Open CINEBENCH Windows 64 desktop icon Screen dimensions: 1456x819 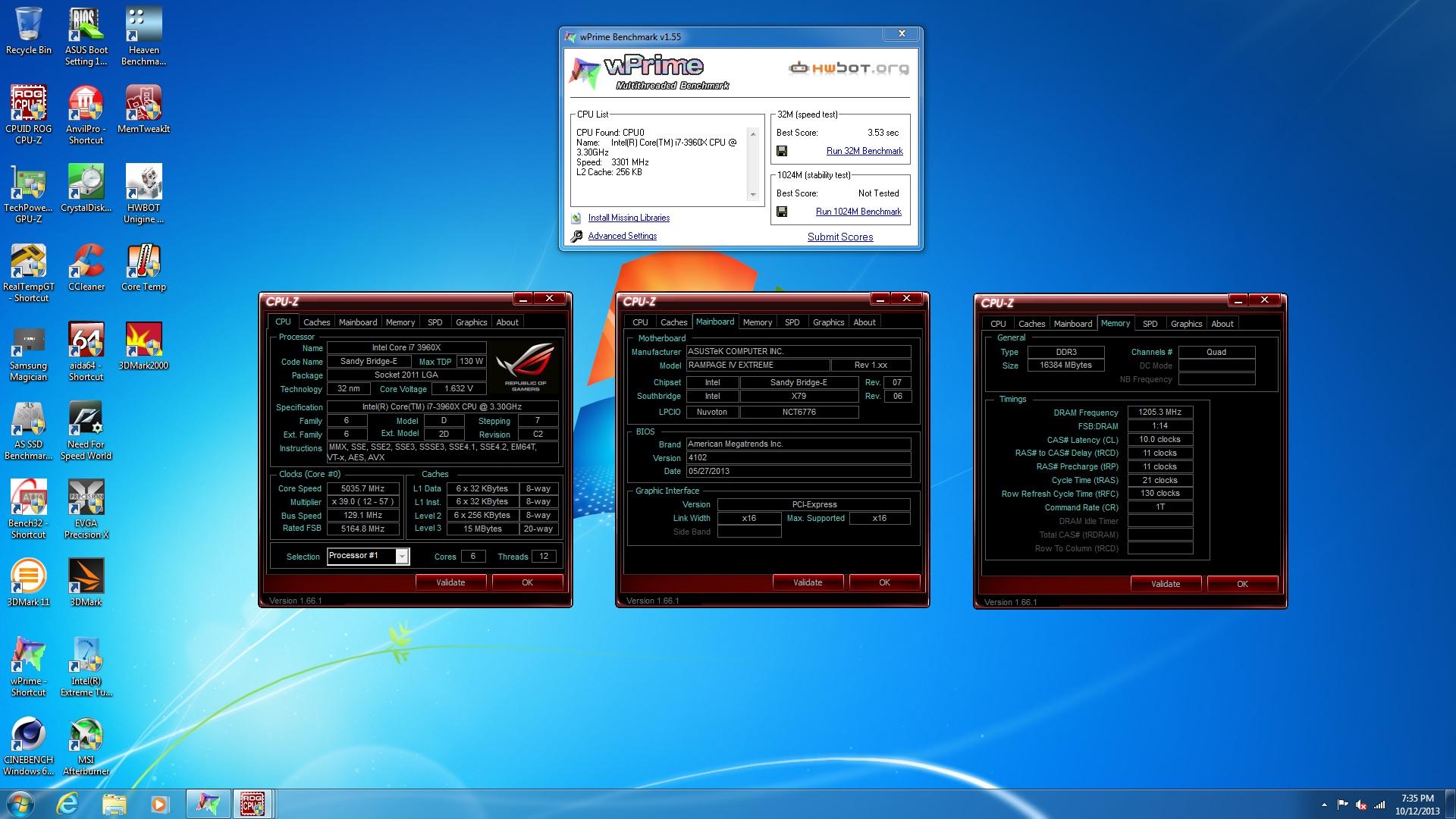click(x=29, y=745)
